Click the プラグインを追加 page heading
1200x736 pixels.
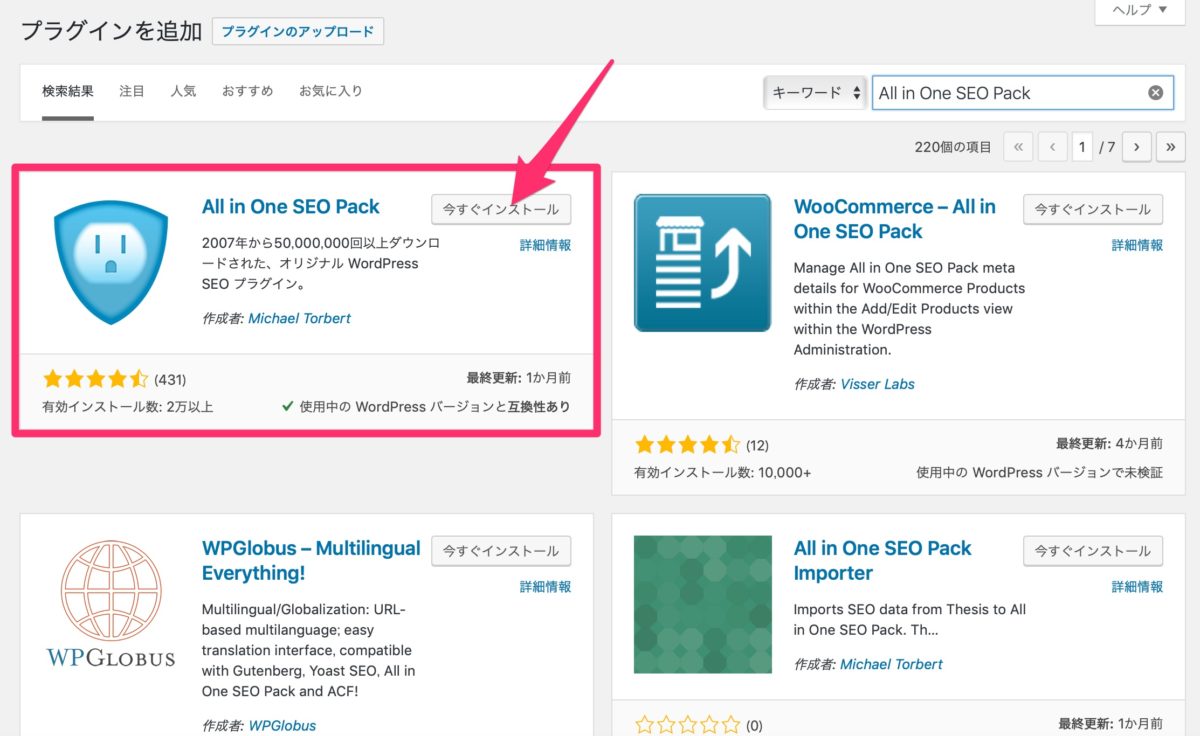pos(111,31)
